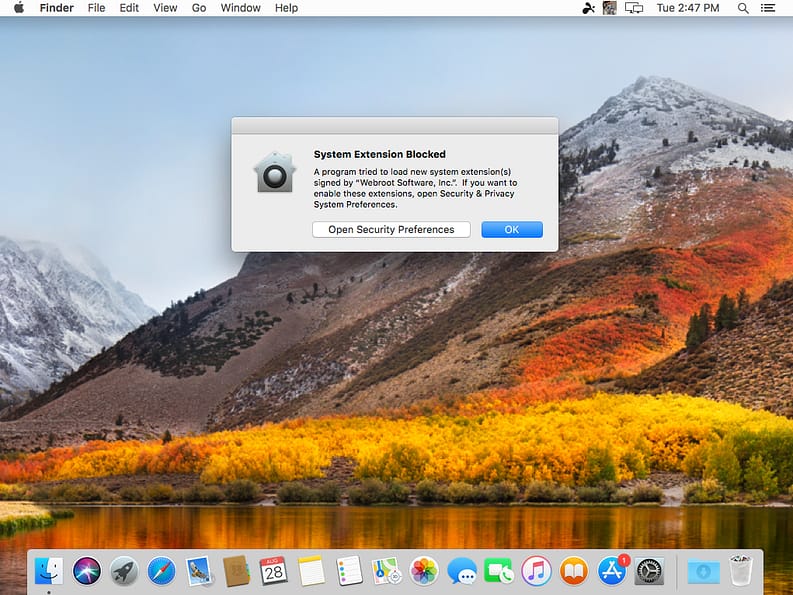Open Messages app in dock
This screenshot has height=595, width=793.
pos(461,571)
